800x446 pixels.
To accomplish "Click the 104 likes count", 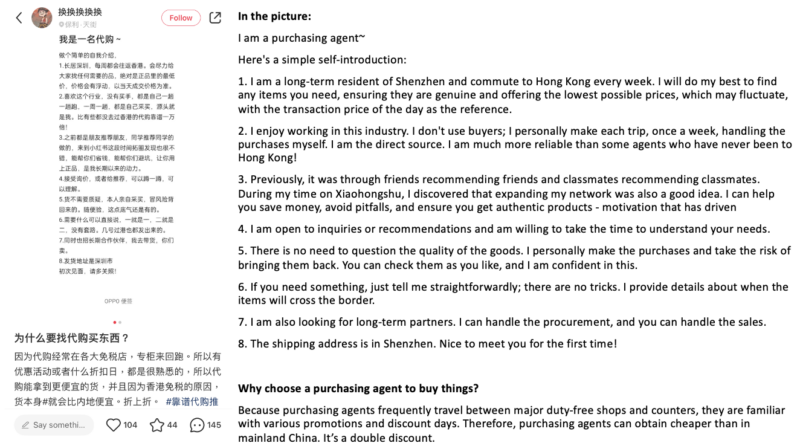I will (131, 426).
